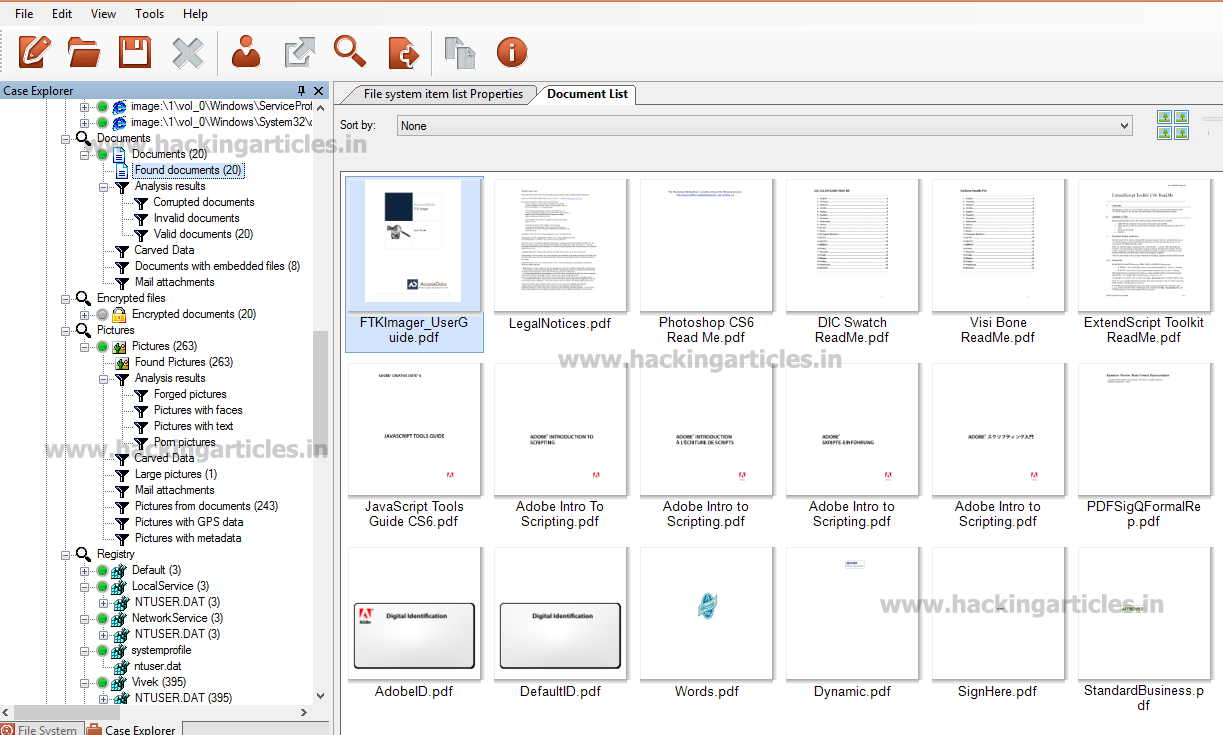The width and height of the screenshot is (1223, 735).
Task: Click the search icon next to Registry
Action: pyautogui.click(x=84, y=554)
